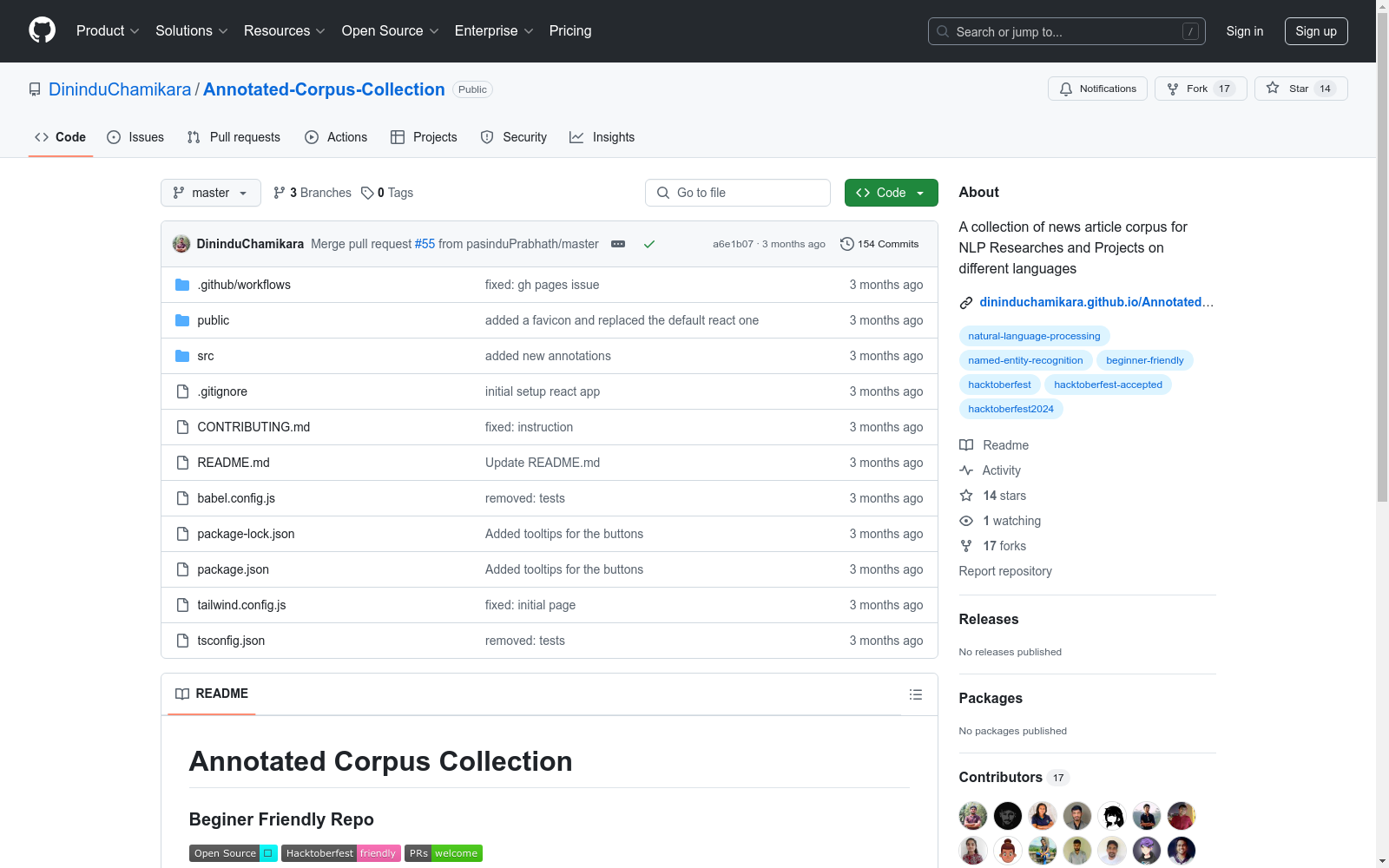Image resolution: width=1389 pixels, height=868 pixels.
Task: Click the README.md file icon
Action: [182, 463]
